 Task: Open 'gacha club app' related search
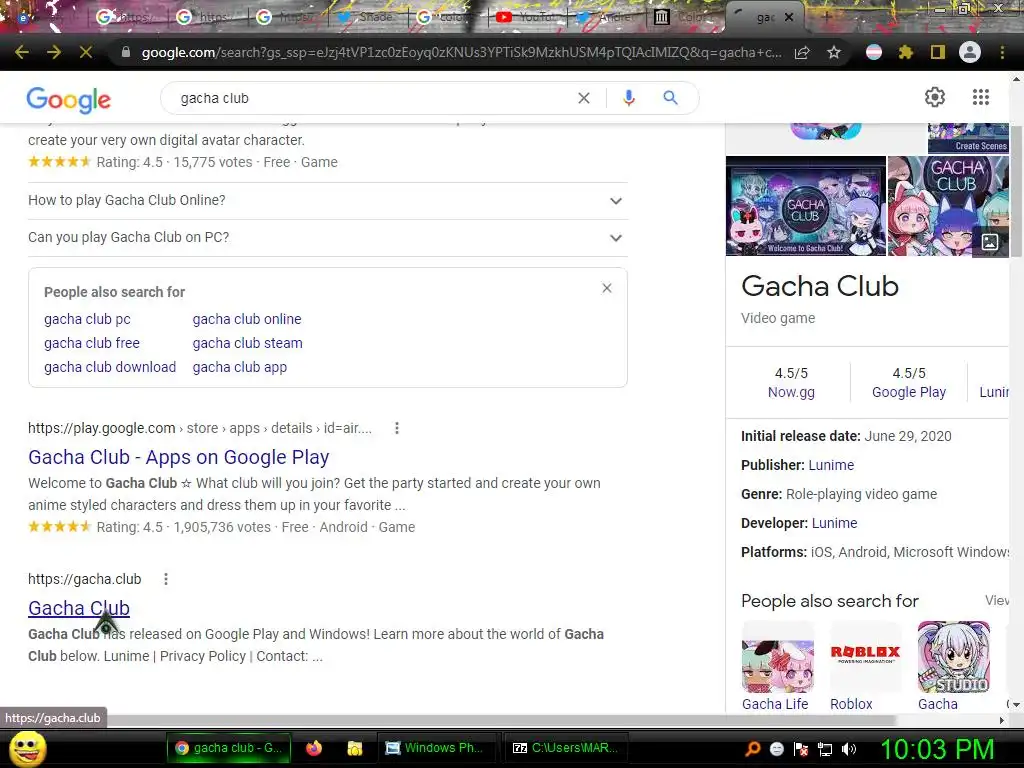coord(240,368)
